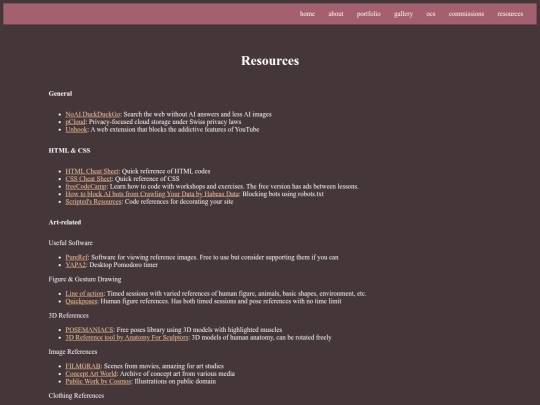Click text 'Code references for decorating your site'

pos(179,201)
